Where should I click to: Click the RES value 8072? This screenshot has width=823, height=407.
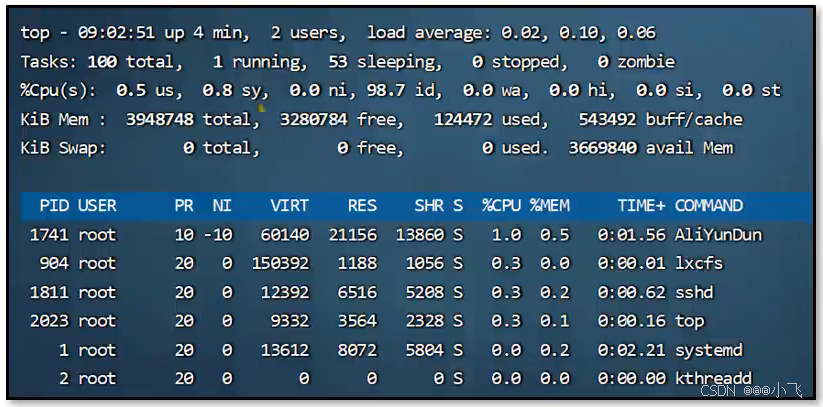[357, 350]
